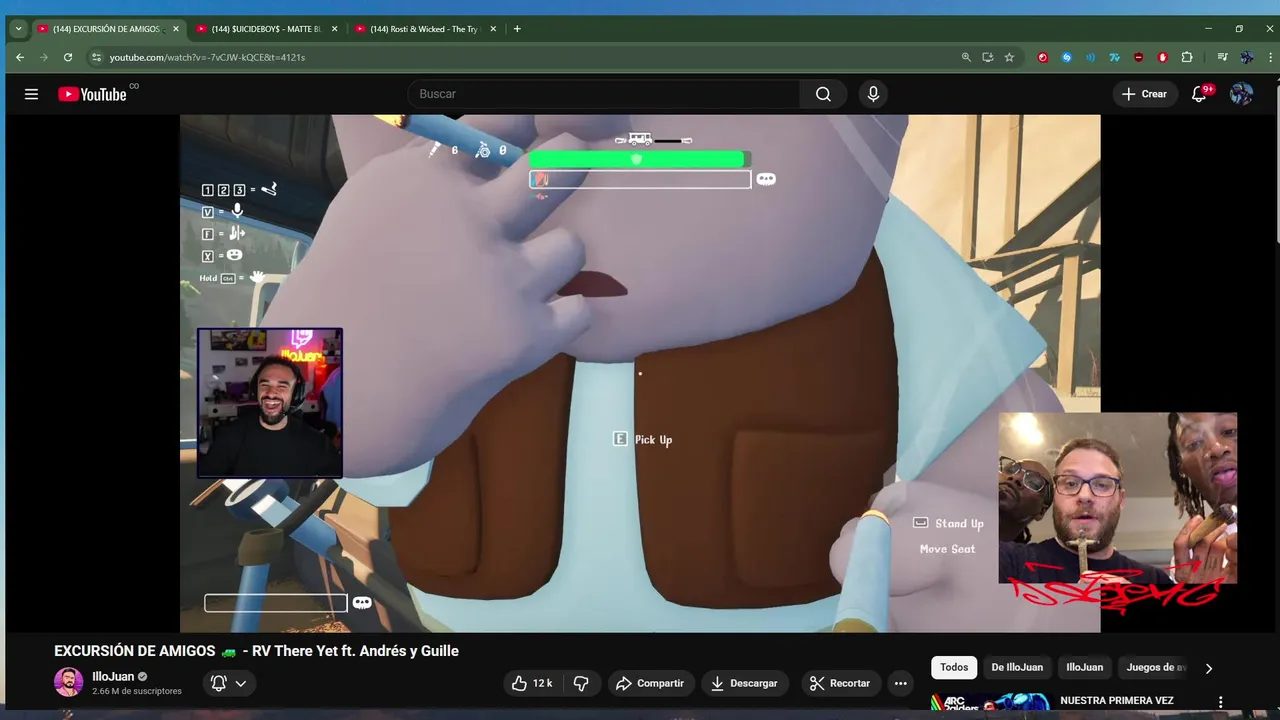This screenshot has height=720, width=1280.
Task: Reload the page with the refresh icon
Action: click(68, 57)
